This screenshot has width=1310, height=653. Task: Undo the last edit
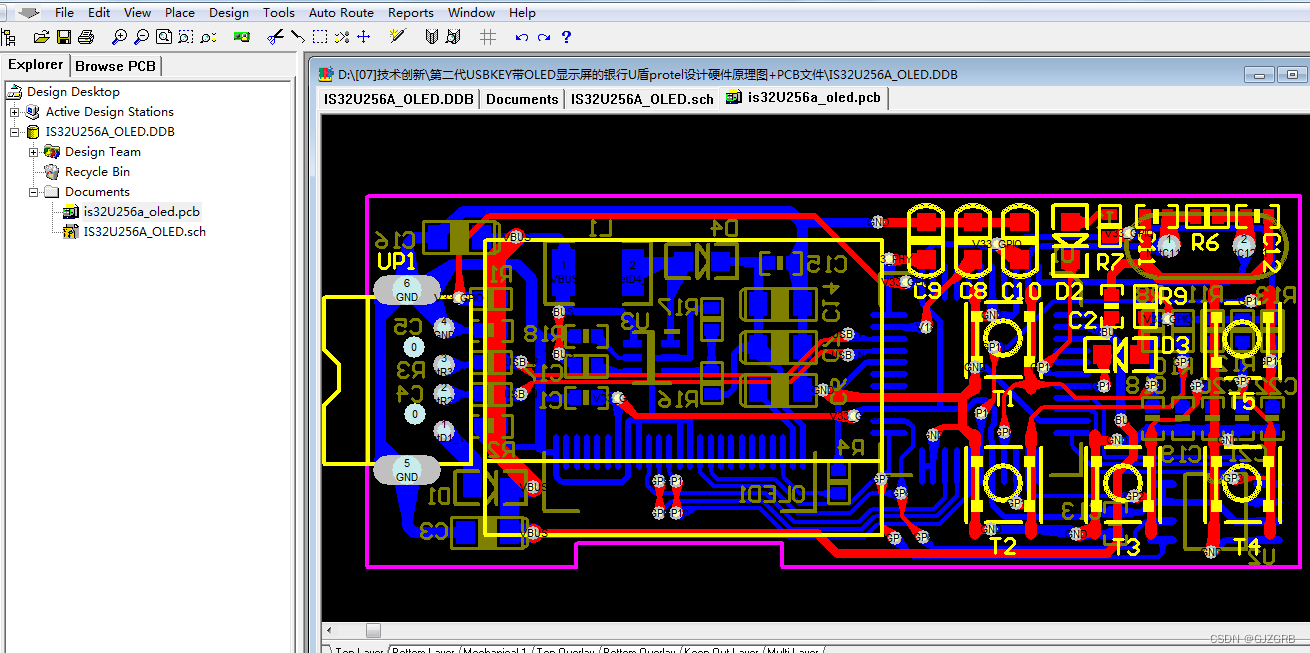point(521,37)
